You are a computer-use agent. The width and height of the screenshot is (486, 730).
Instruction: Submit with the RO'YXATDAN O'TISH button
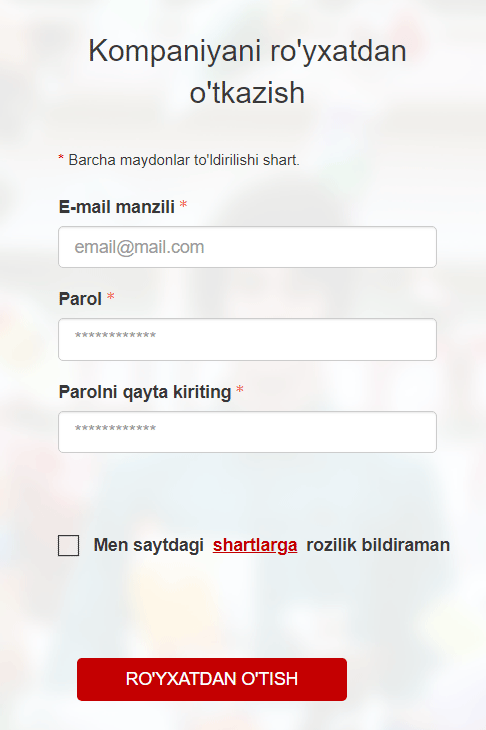(x=212, y=679)
